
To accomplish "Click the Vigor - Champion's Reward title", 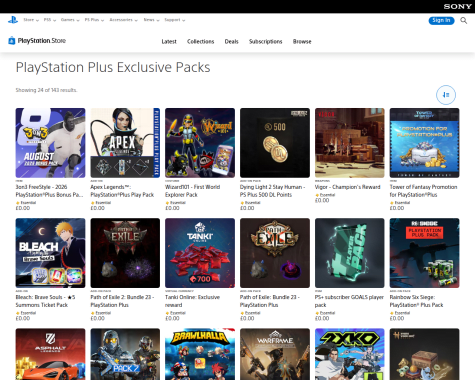I will pyautogui.click(x=348, y=187).
